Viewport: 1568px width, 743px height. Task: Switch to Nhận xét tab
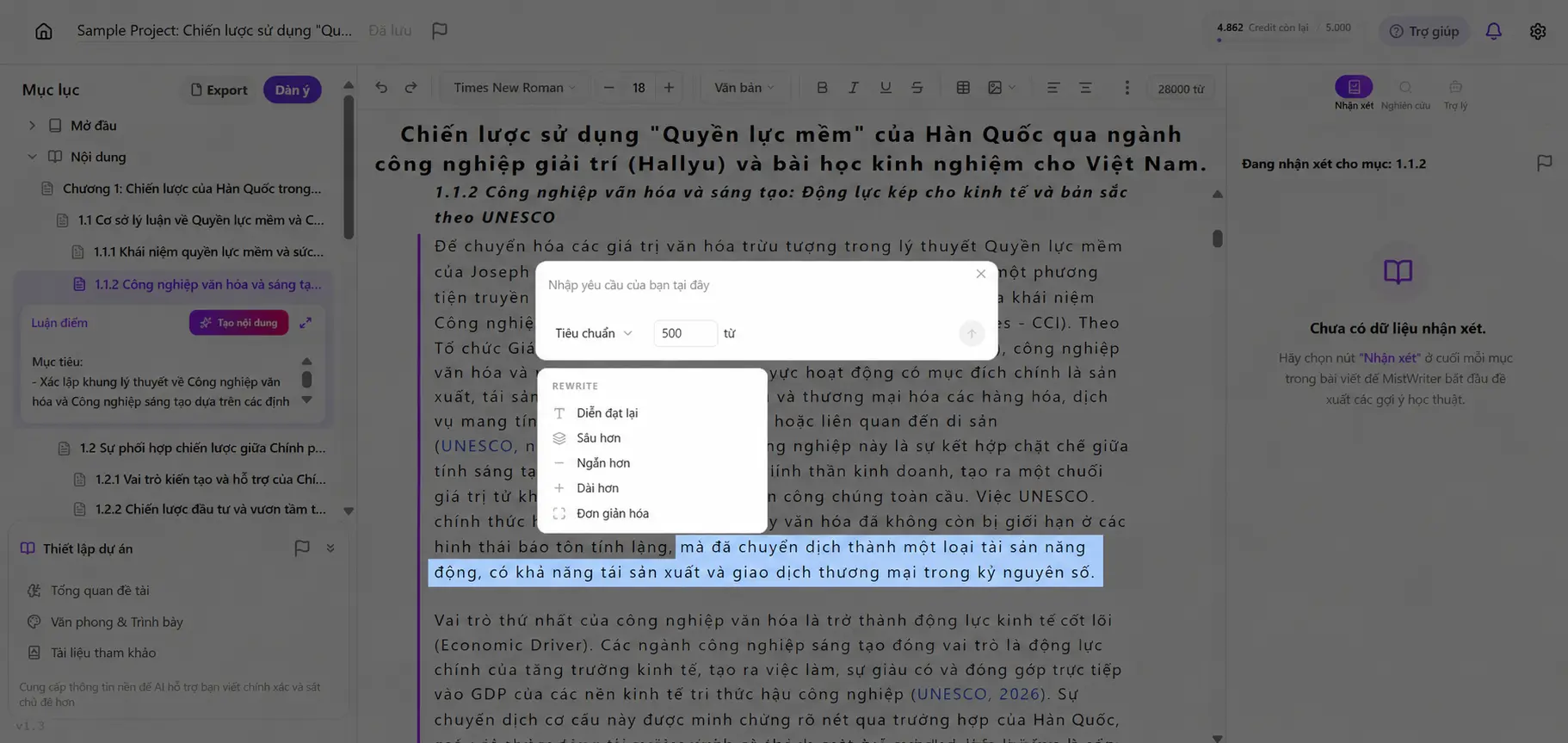click(1354, 93)
